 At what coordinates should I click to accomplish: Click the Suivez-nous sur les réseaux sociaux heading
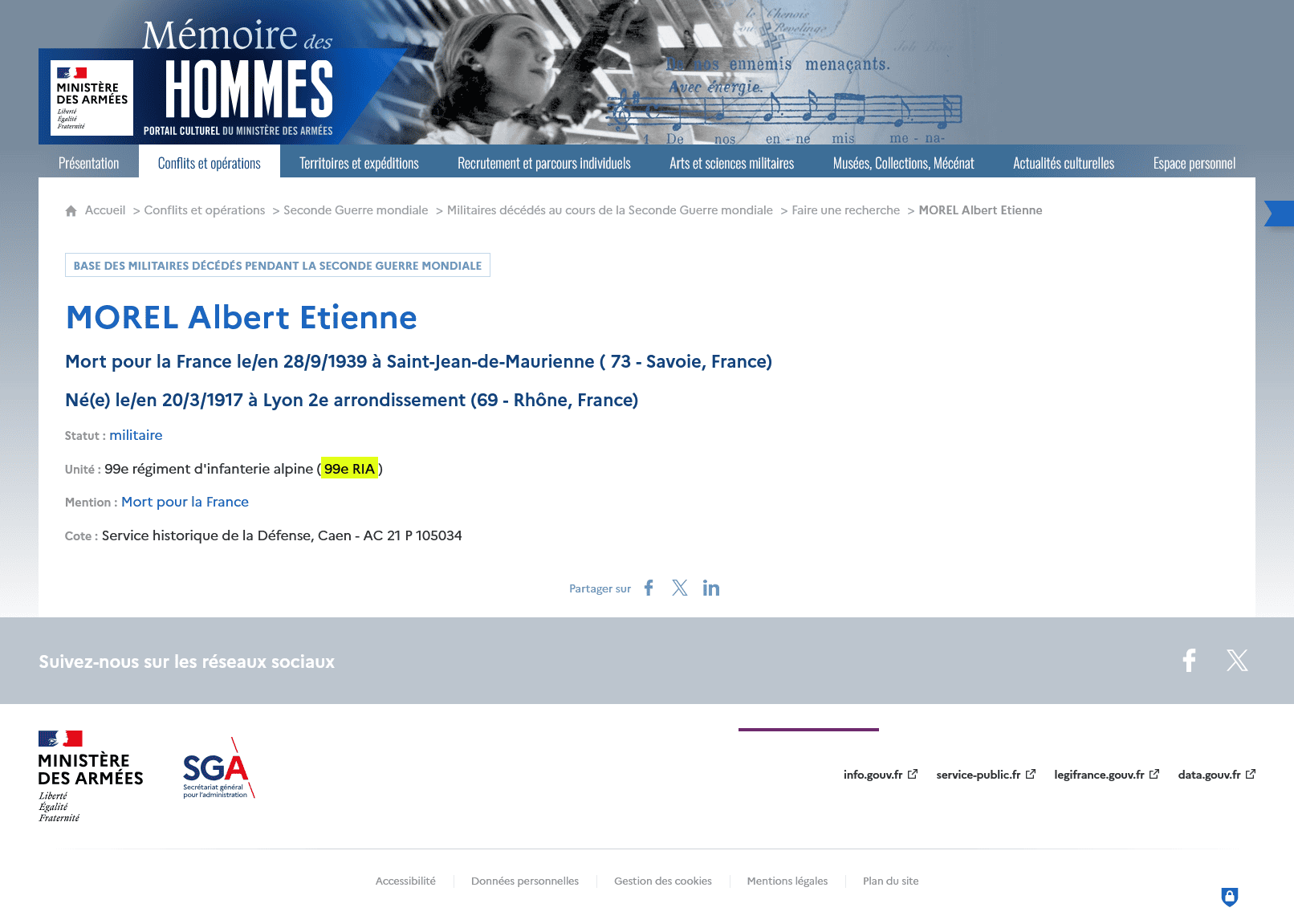click(187, 661)
